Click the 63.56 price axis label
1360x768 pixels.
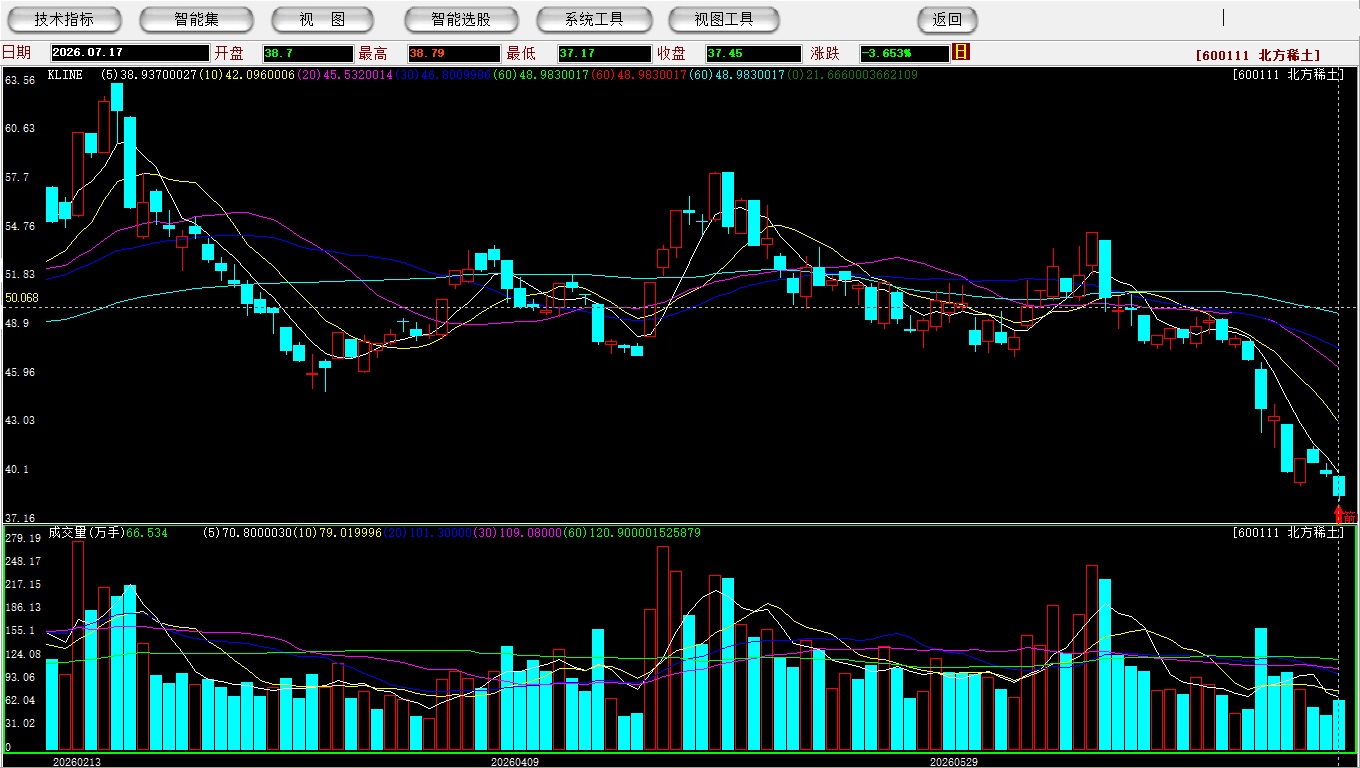20,80
